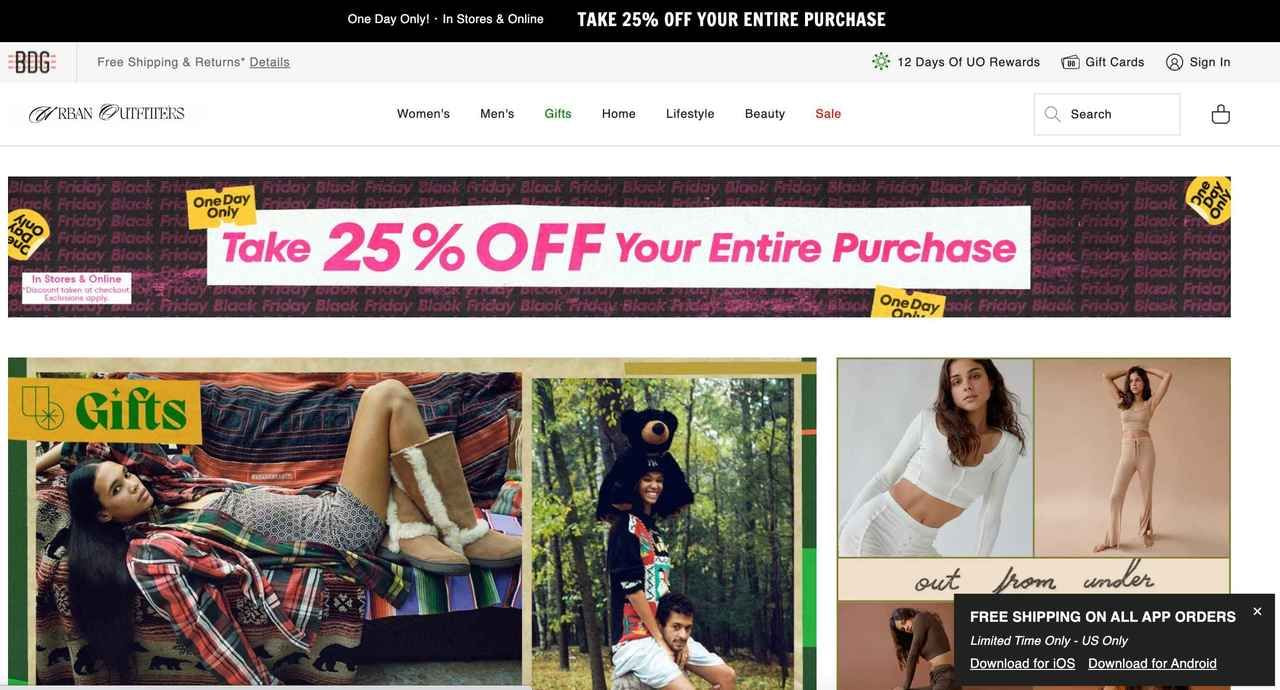
Task: Close the free shipping app popup
Action: click(1257, 611)
